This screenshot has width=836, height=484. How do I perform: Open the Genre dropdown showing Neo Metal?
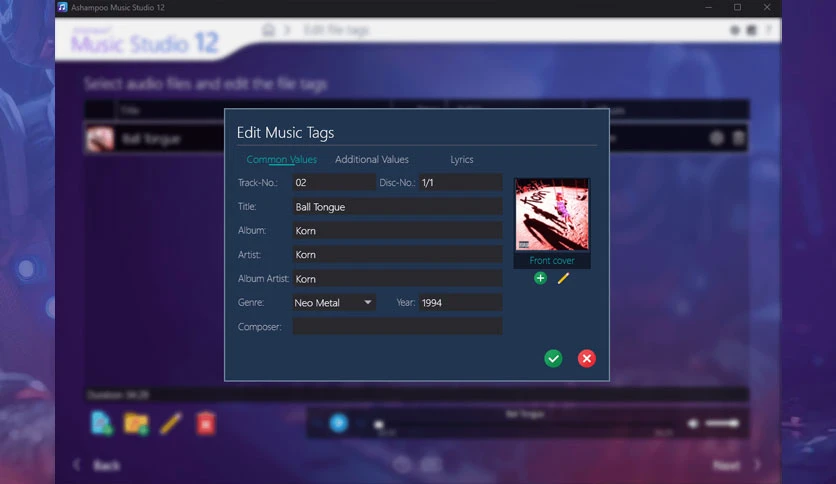[x=334, y=302]
